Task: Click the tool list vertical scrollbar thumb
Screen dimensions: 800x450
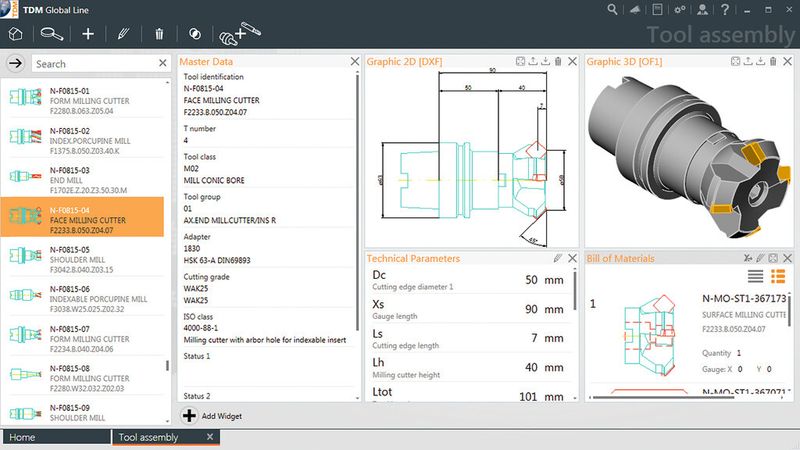Action: pos(167,366)
